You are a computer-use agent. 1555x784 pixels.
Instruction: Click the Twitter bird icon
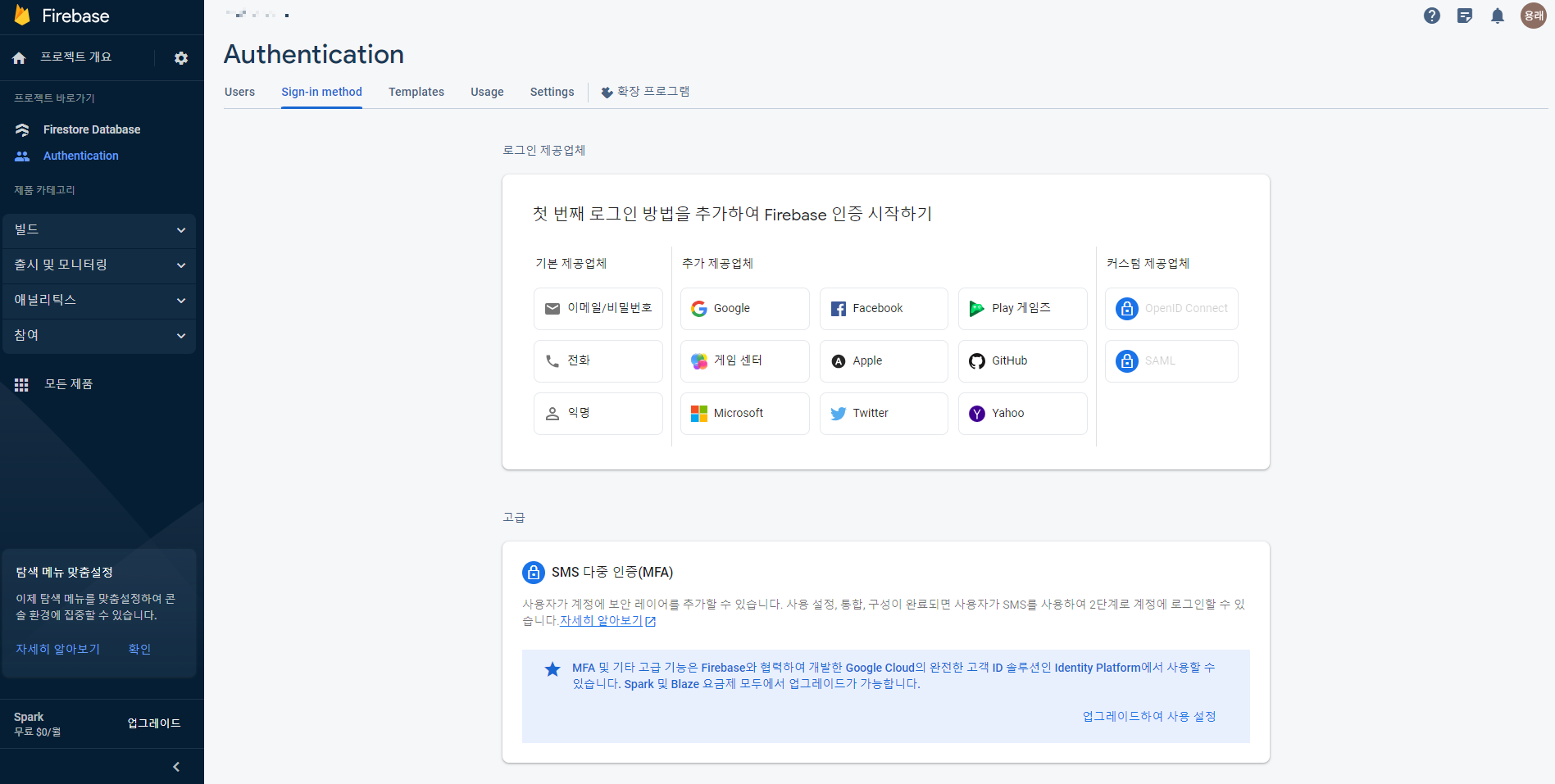coord(839,414)
